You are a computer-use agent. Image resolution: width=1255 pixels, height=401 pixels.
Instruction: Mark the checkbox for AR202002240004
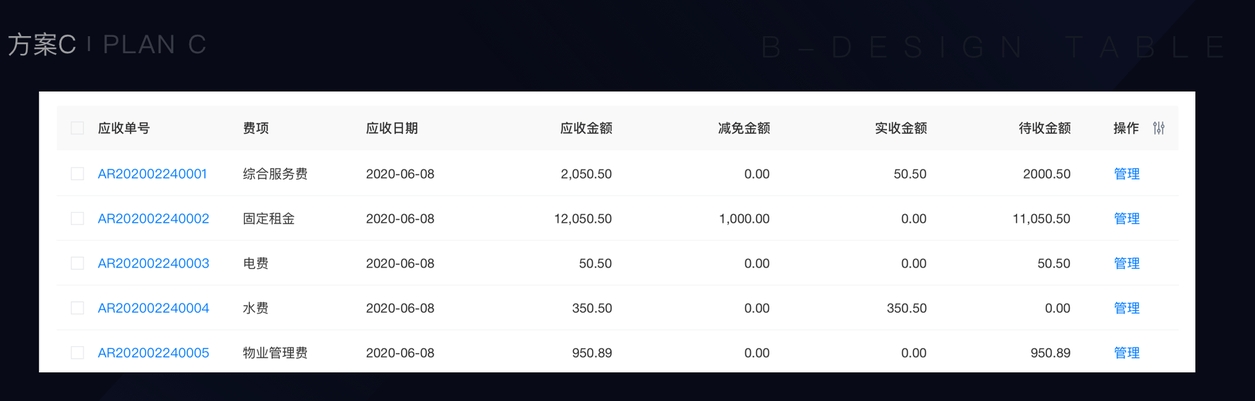point(77,308)
